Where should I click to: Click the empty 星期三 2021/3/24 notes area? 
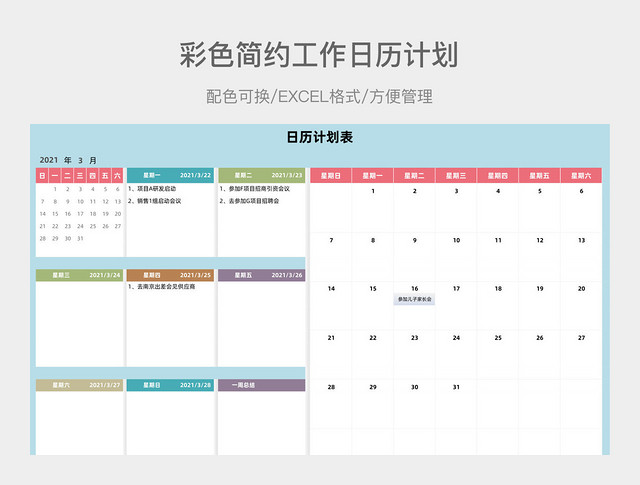tap(80, 324)
